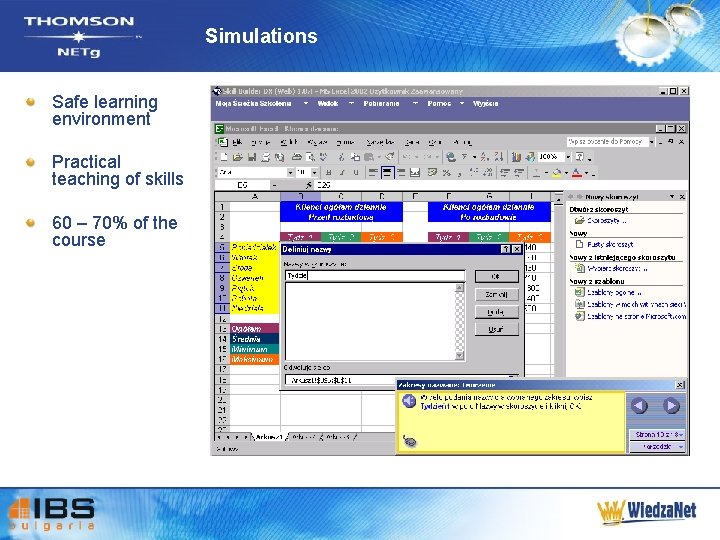Viewport: 720px width, 540px height.
Task: Click the Sort Ascending icon
Action: [x=485, y=157]
